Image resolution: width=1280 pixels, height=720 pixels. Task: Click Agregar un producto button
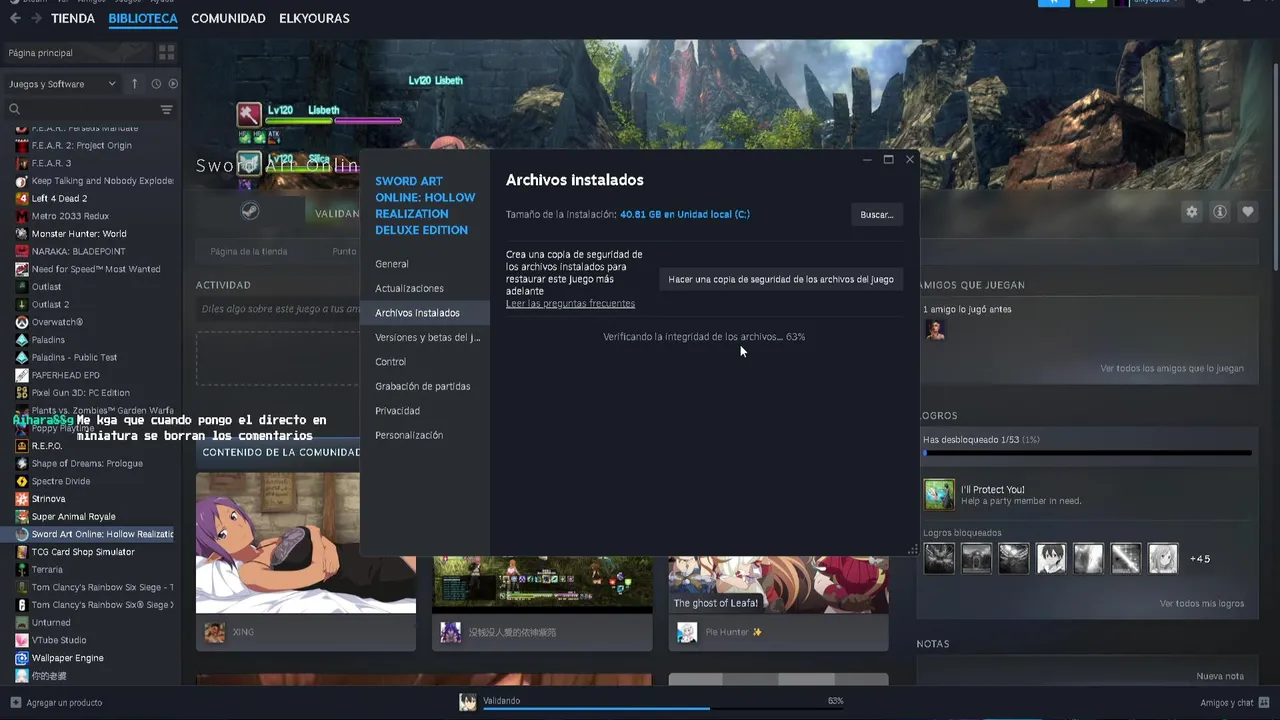click(56, 702)
